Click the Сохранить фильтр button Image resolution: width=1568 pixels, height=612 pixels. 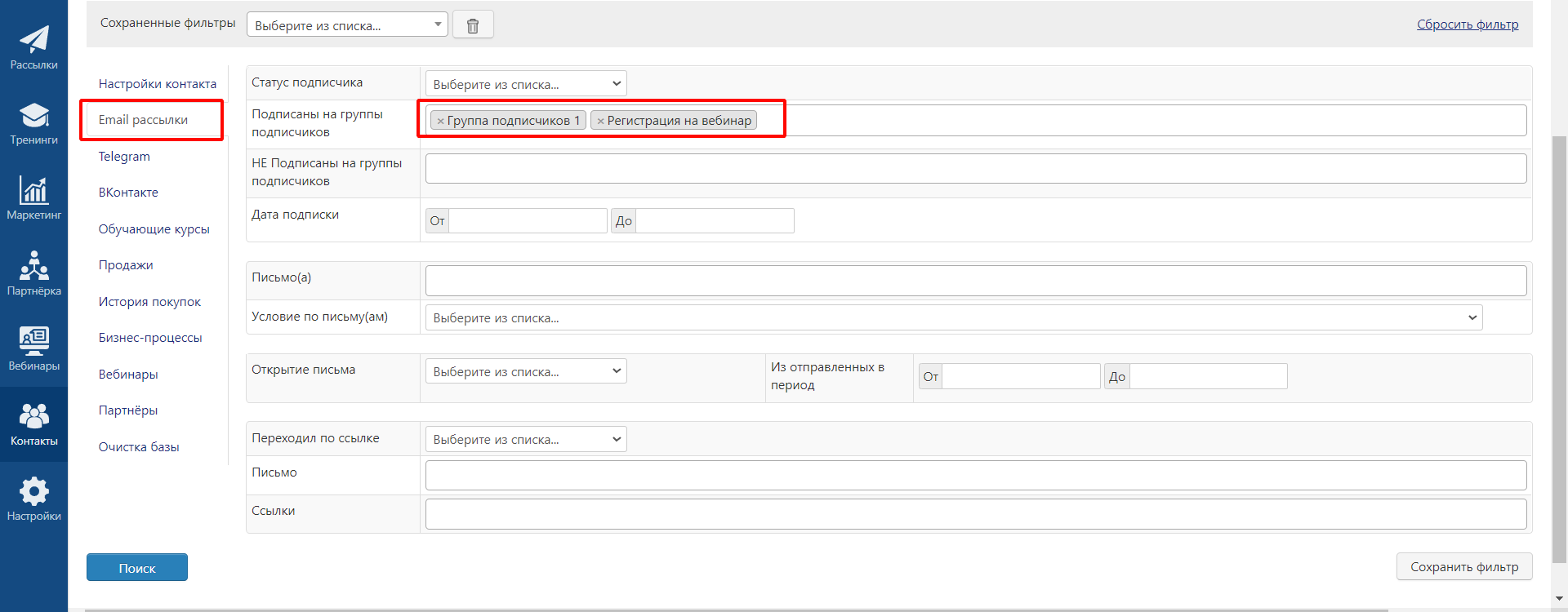(x=1463, y=566)
